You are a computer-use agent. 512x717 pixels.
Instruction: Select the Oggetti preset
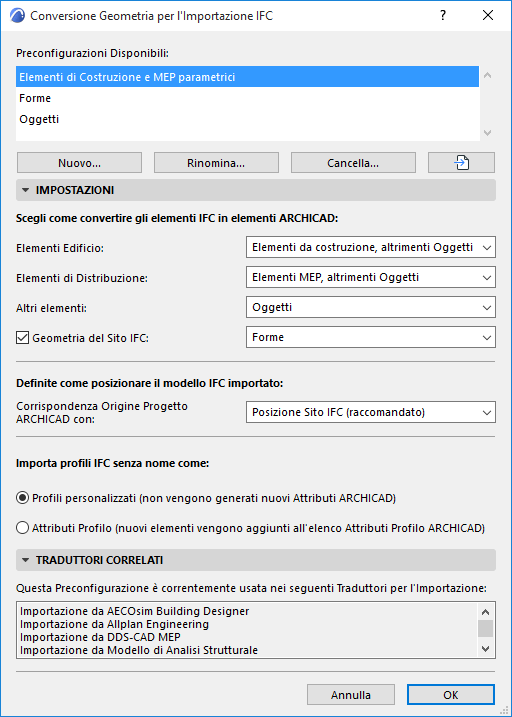coord(247,119)
